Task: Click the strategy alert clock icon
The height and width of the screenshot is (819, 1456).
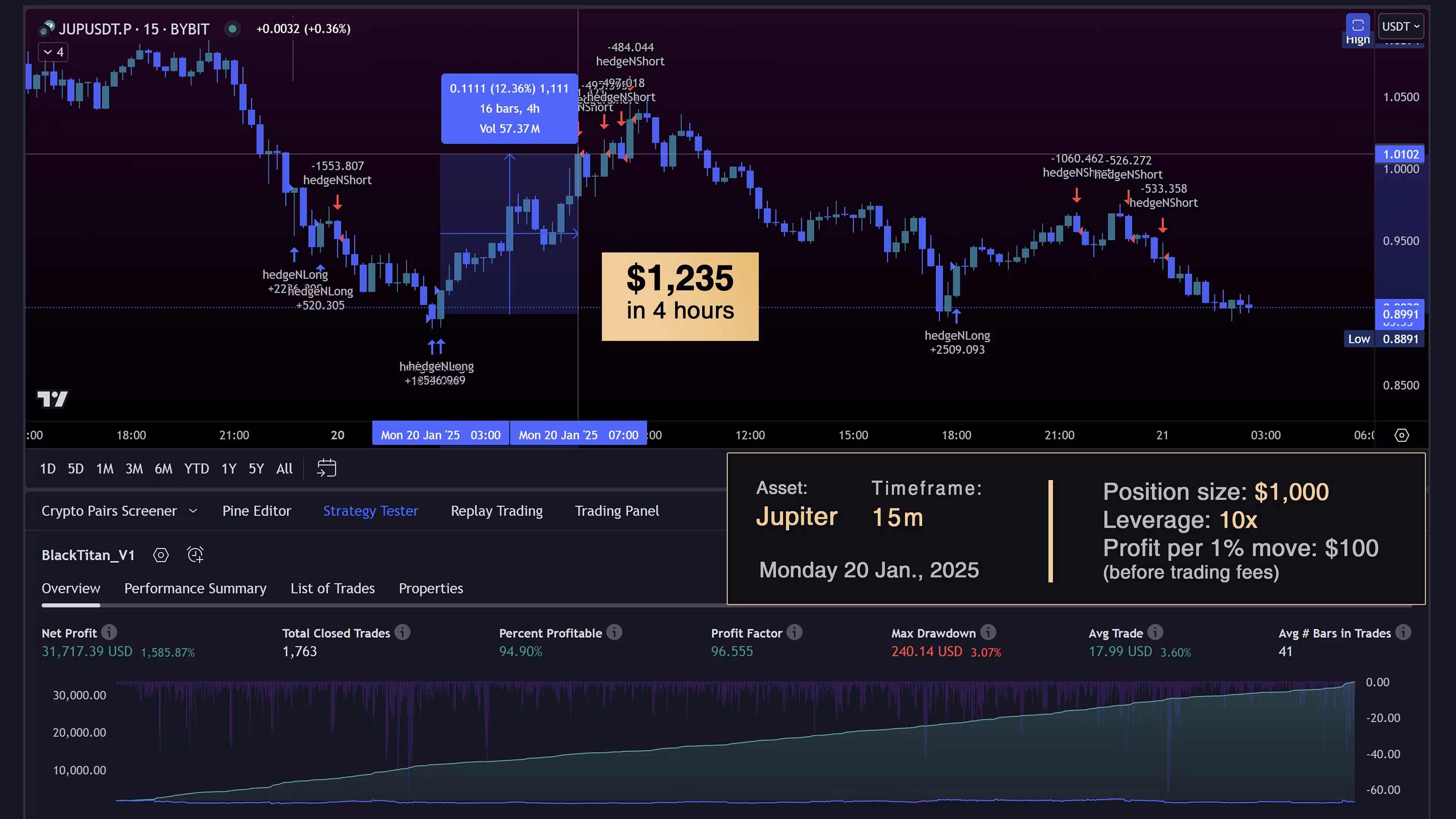Action: (196, 555)
